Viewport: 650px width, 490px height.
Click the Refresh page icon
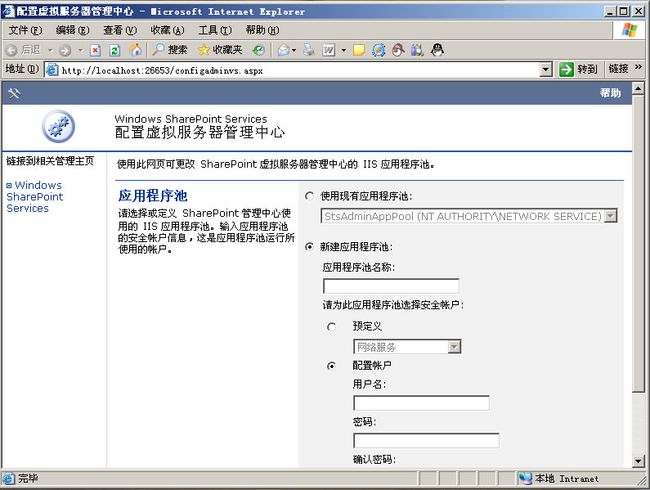[114, 49]
